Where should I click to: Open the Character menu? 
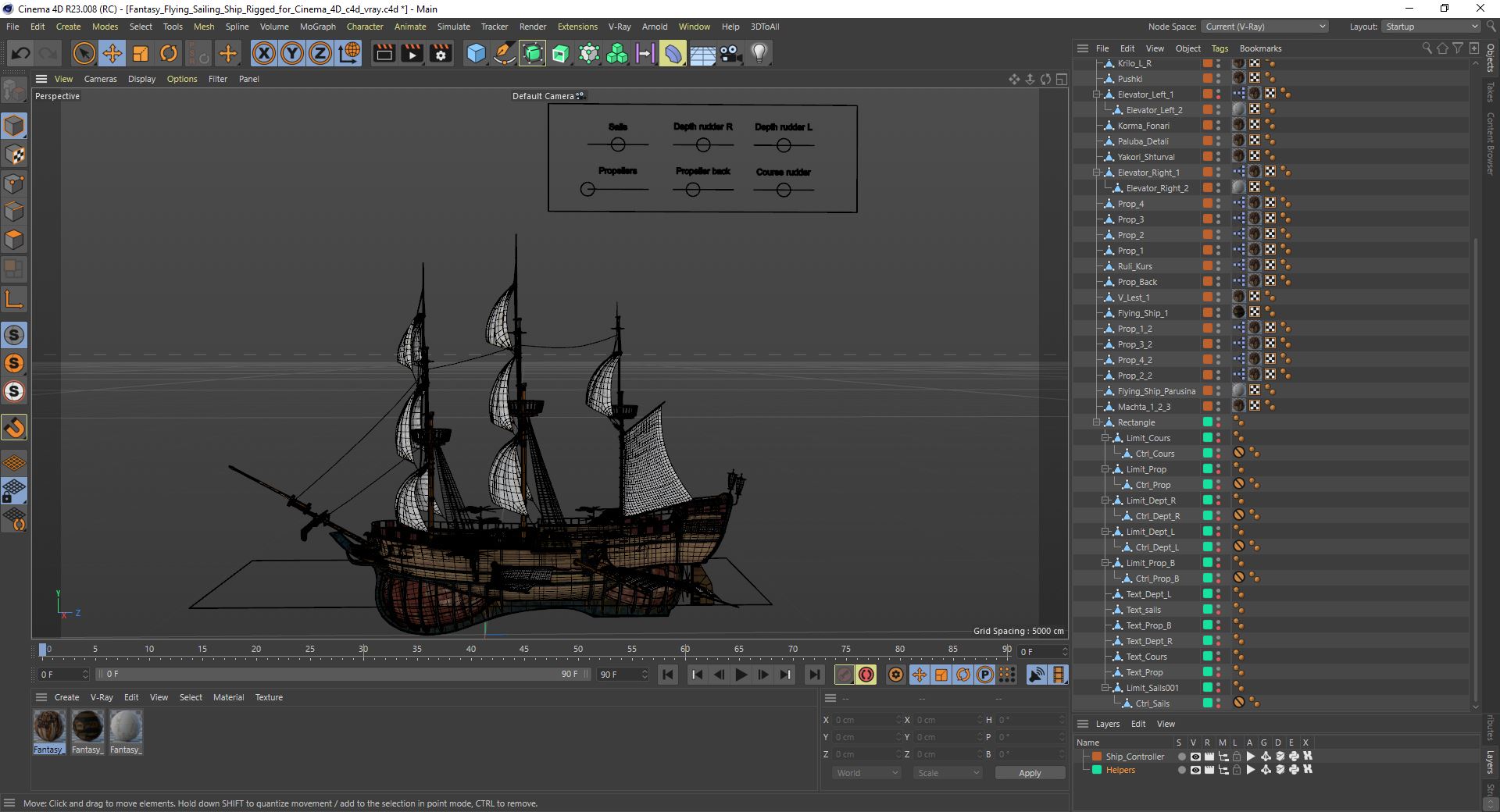(x=365, y=27)
